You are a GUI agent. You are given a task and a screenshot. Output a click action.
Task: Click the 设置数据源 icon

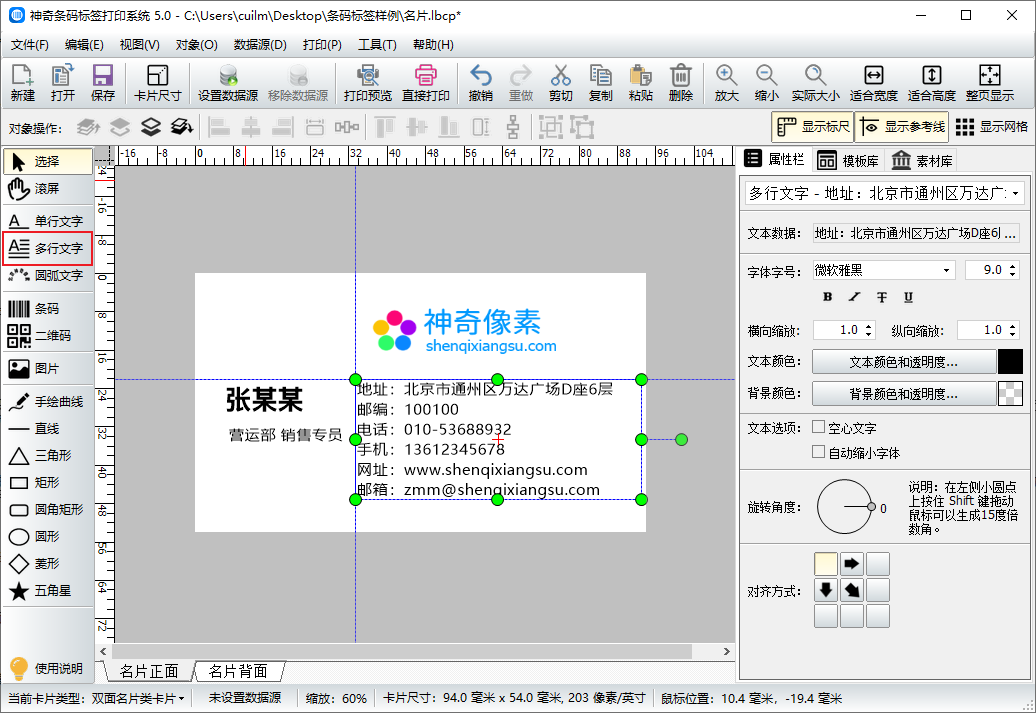click(x=228, y=83)
